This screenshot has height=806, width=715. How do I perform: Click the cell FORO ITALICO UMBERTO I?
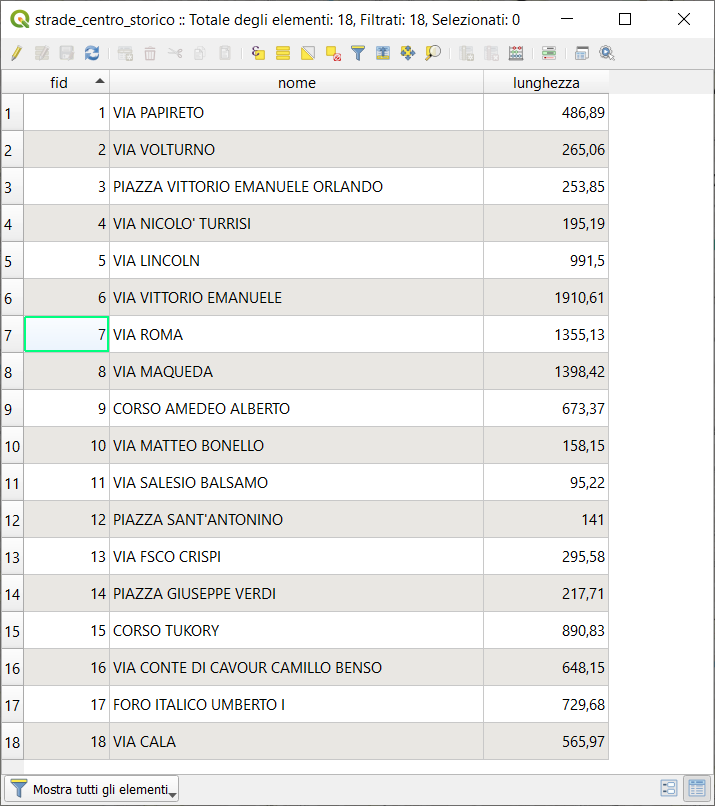tap(297, 705)
